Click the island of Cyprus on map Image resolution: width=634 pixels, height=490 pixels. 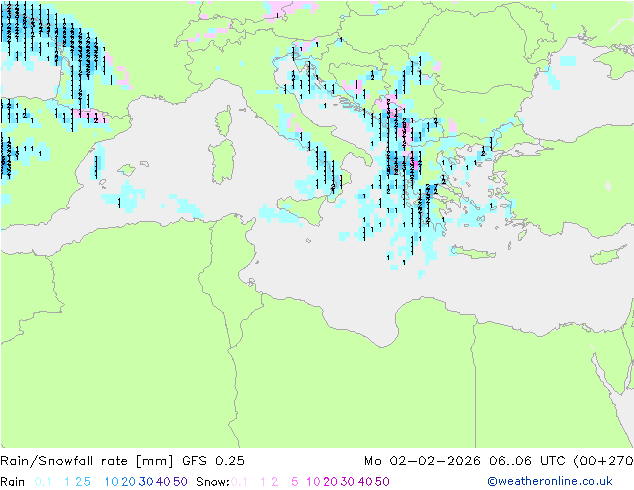pos(609,256)
